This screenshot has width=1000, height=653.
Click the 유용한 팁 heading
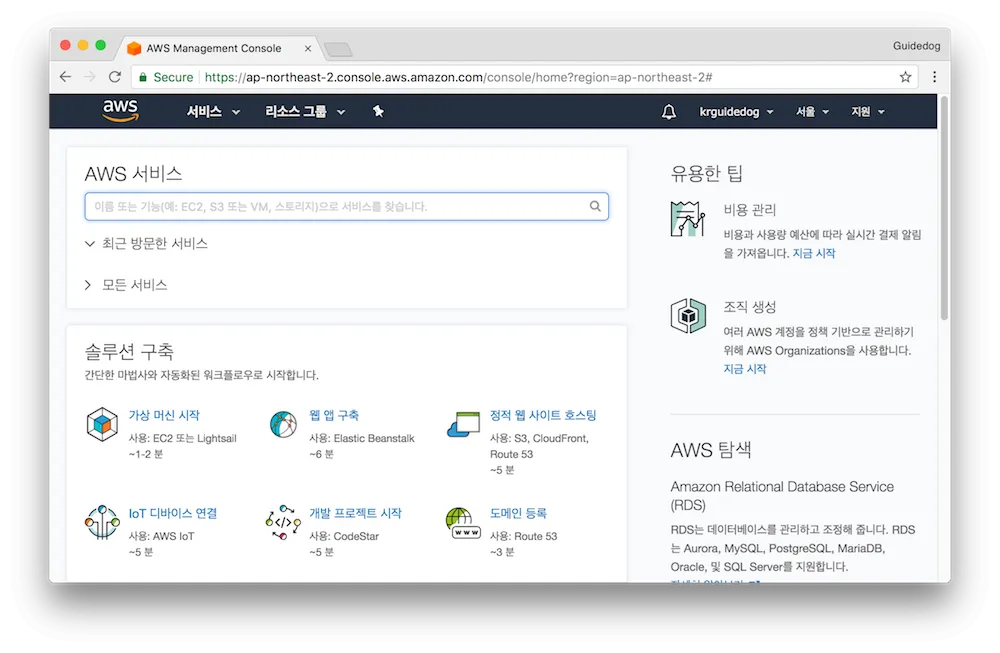pos(706,173)
